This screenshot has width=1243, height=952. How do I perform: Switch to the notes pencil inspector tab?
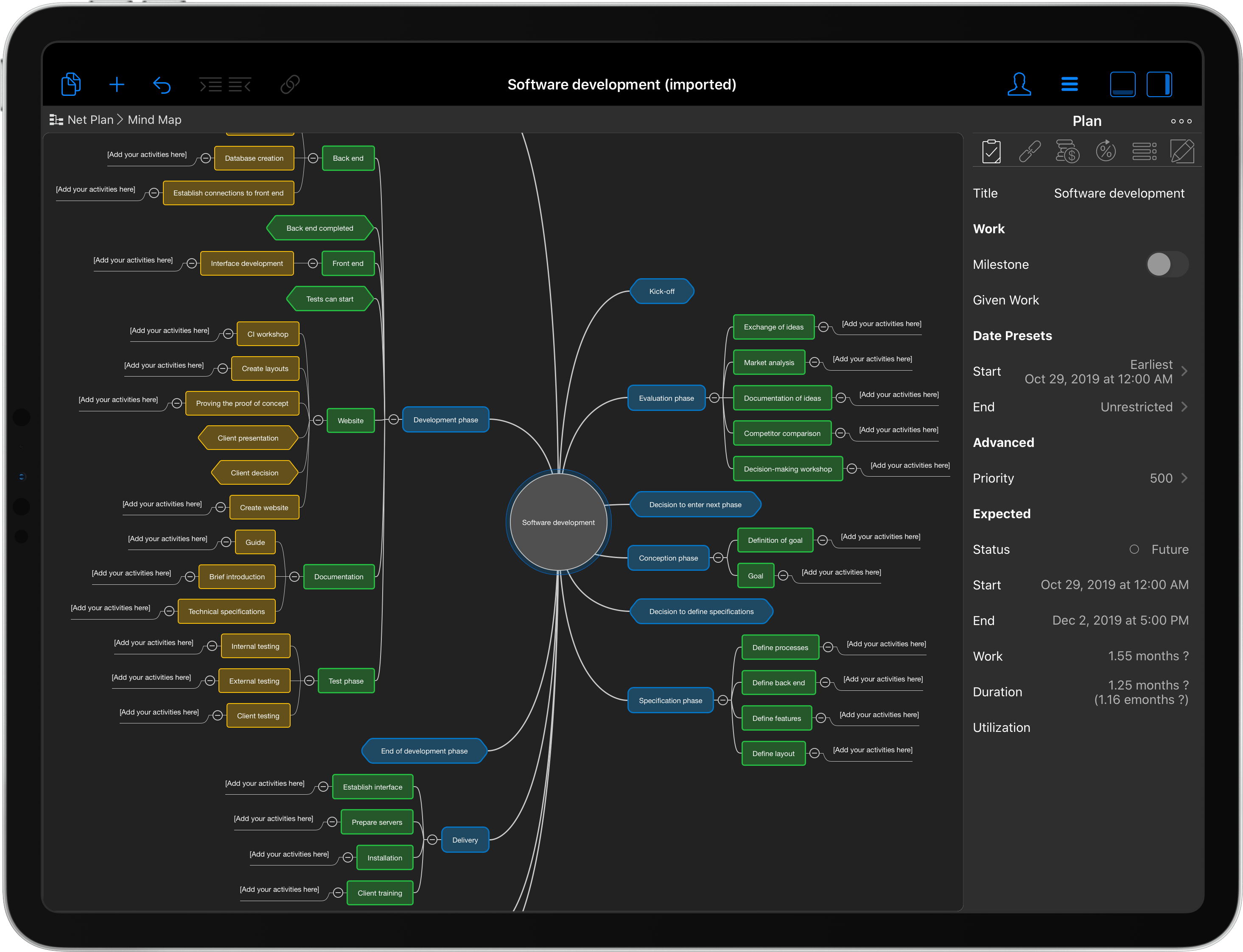(1182, 152)
